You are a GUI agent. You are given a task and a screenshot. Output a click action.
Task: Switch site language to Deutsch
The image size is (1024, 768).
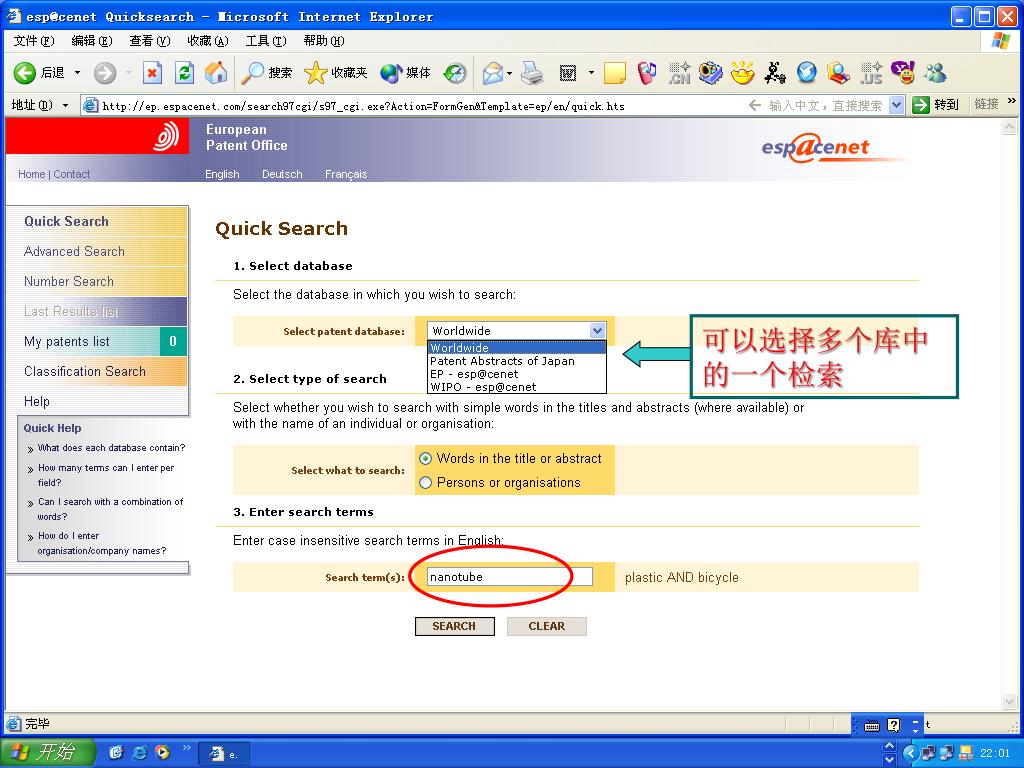[x=282, y=174]
